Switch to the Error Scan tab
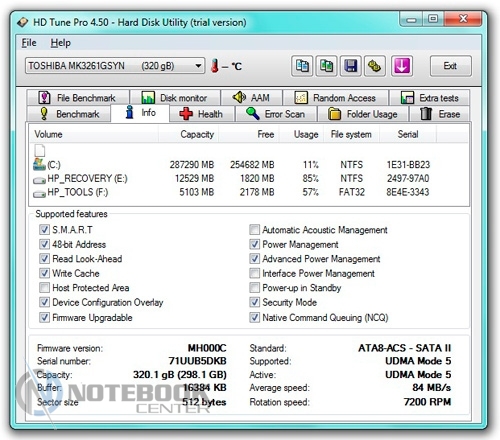500x440 pixels. [276, 114]
